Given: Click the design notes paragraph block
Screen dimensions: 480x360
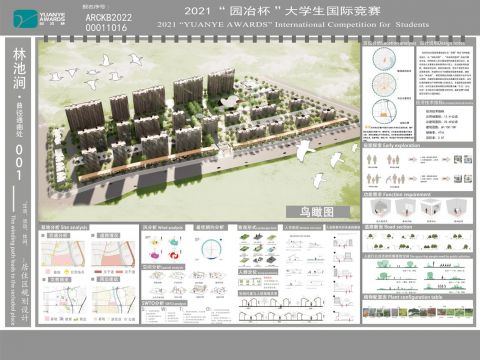Looking at the screenshot, I should point(444,73).
